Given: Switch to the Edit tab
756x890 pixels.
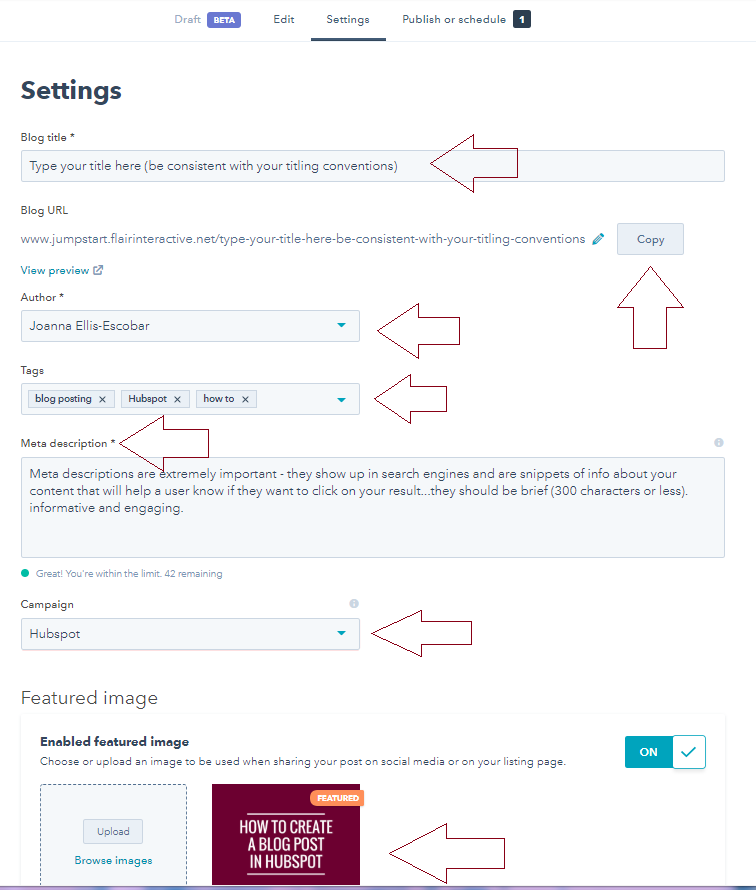Looking at the screenshot, I should click(283, 19).
